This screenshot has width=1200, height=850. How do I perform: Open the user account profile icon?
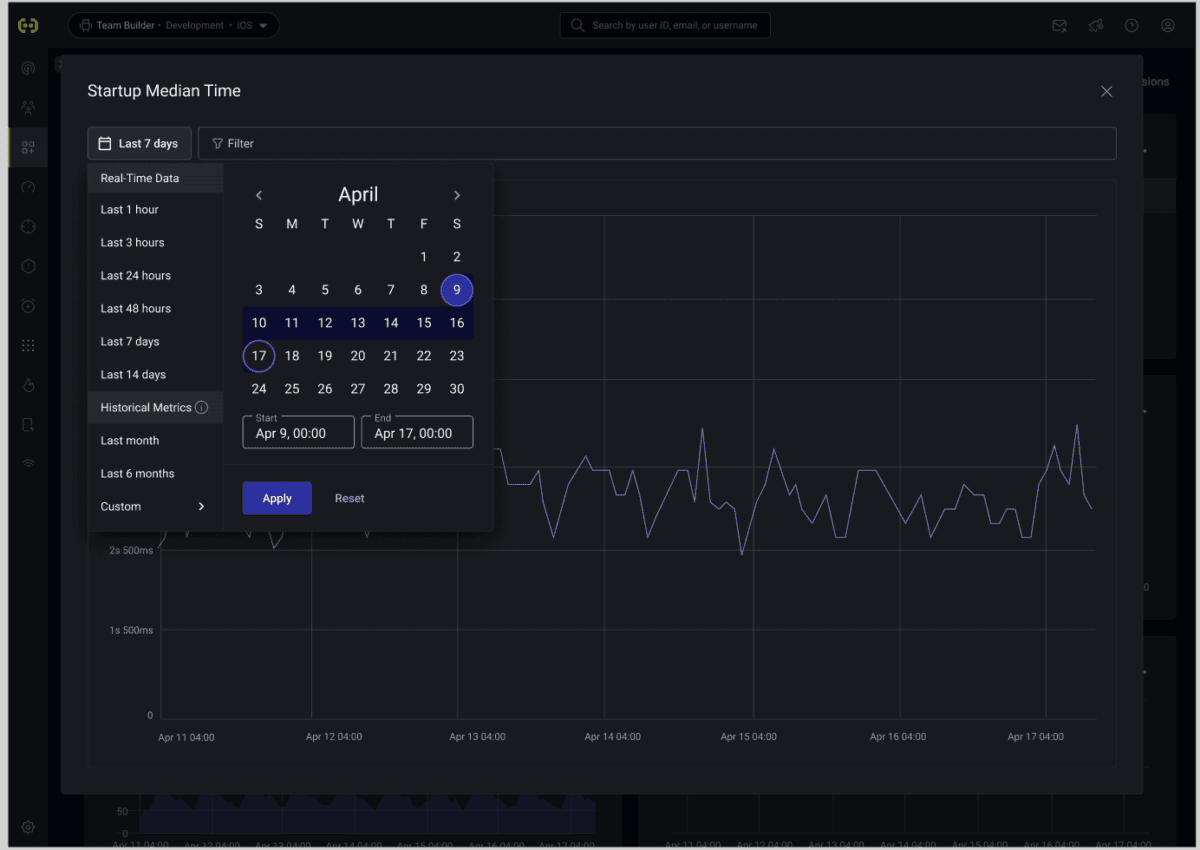pyautogui.click(x=1167, y=26)
